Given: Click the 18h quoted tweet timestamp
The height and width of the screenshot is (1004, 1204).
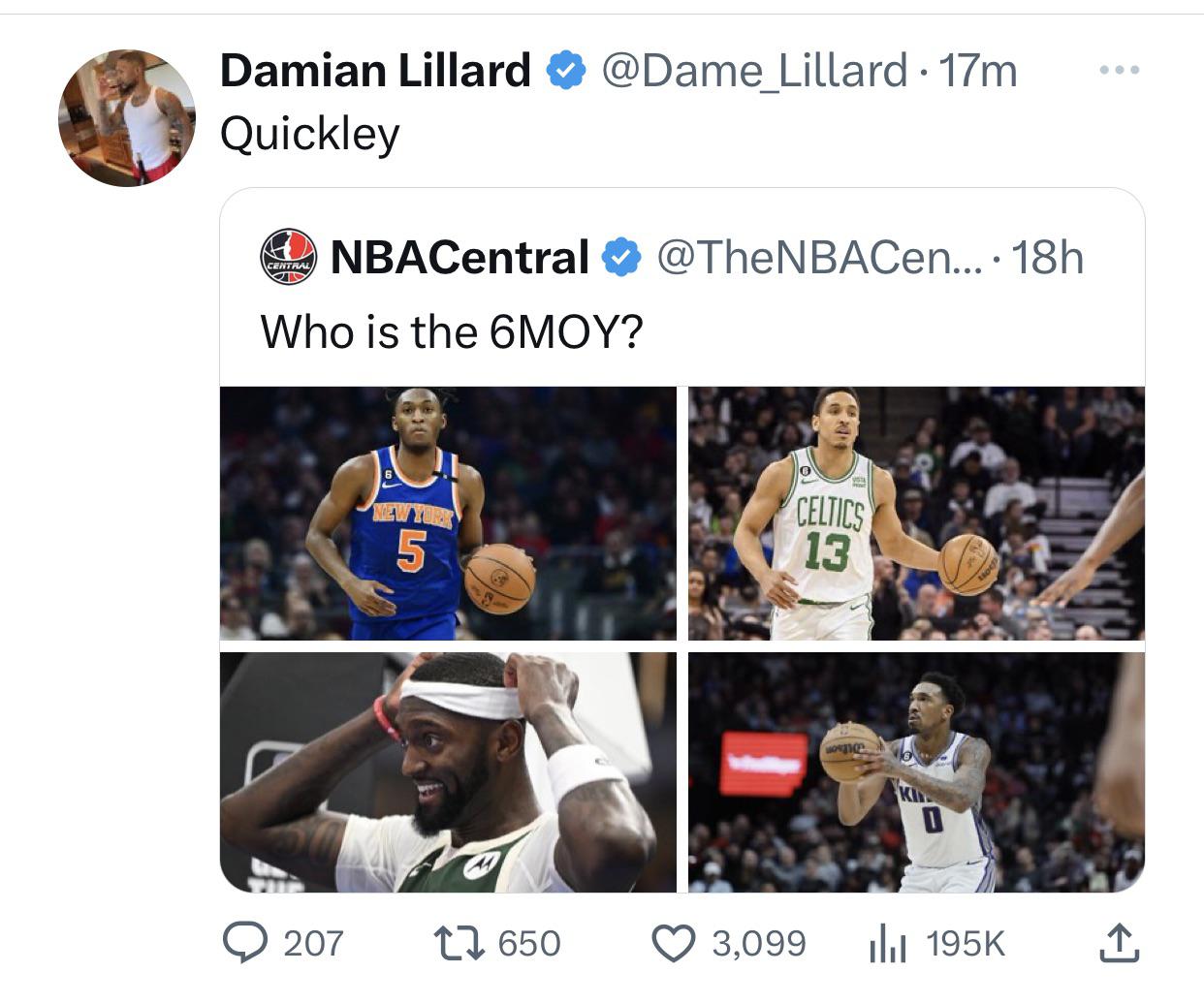Looking at the screenshot, I should click(x=1048, y=258).
